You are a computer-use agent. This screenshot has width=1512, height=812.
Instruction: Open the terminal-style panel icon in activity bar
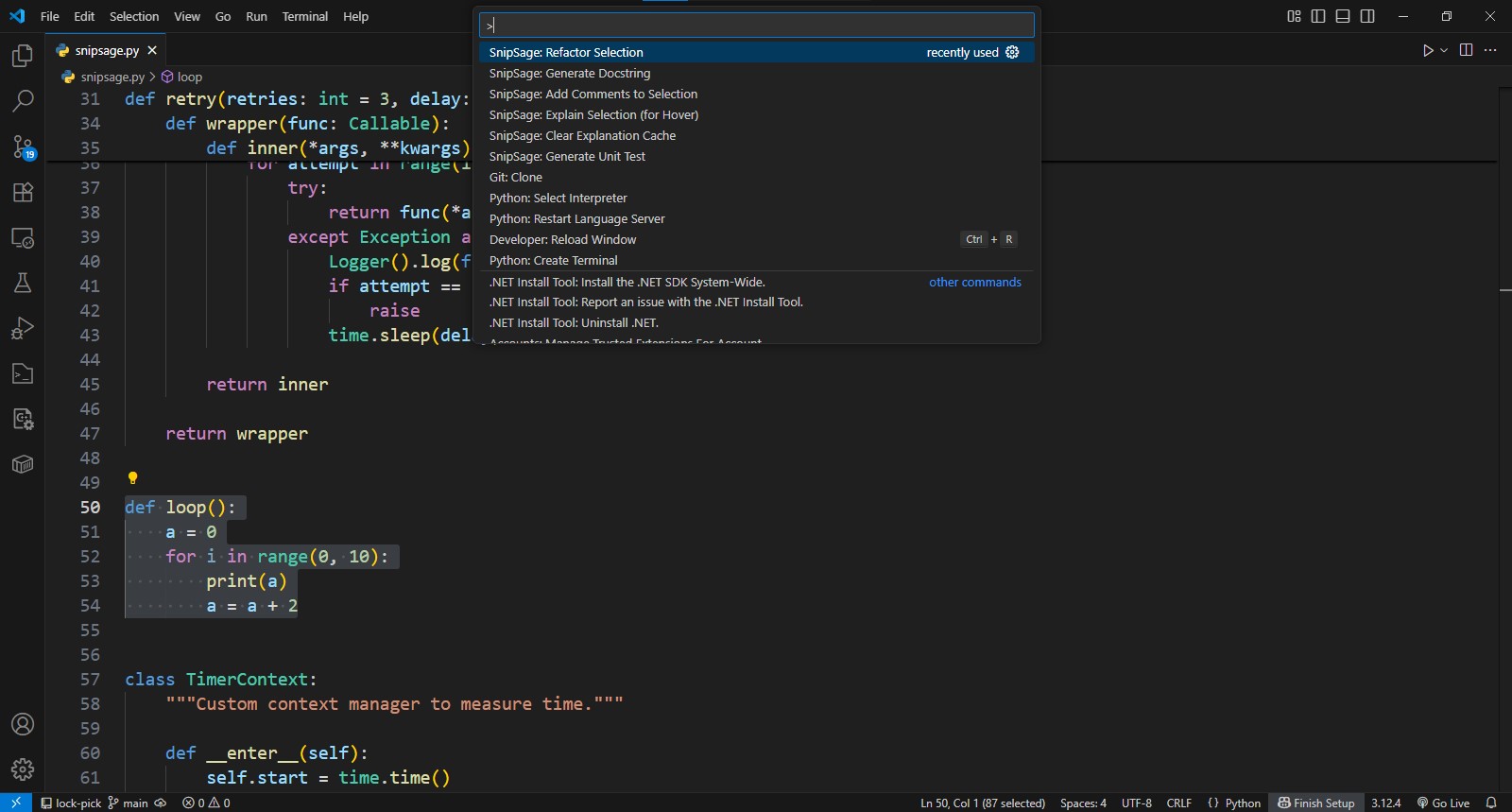[23, 373]
